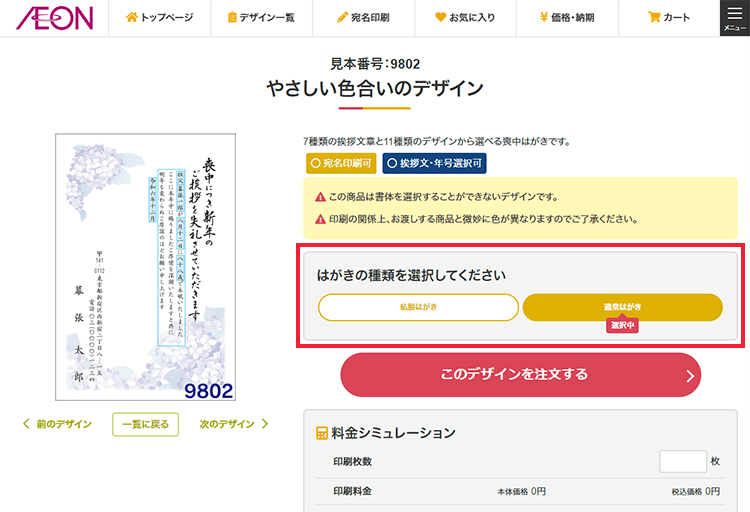This screenshot has width=750, height=512.
Task: Go to 前のデザイン with left chevron
Action: [x=57, y=424]
